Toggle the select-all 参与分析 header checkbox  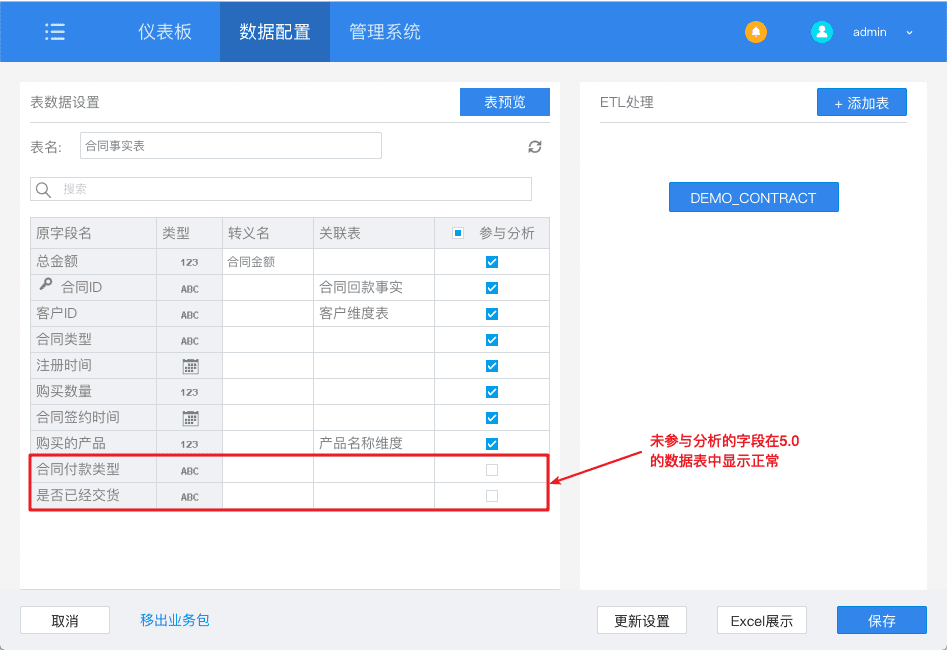[458, 233]
